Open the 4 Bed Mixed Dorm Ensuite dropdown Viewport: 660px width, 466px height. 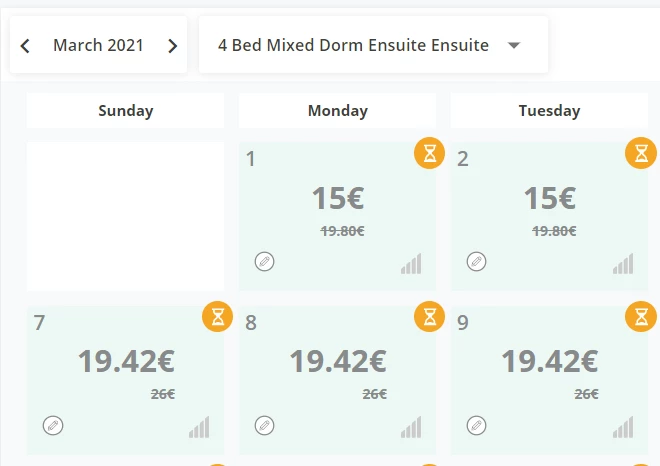[373, 45]
